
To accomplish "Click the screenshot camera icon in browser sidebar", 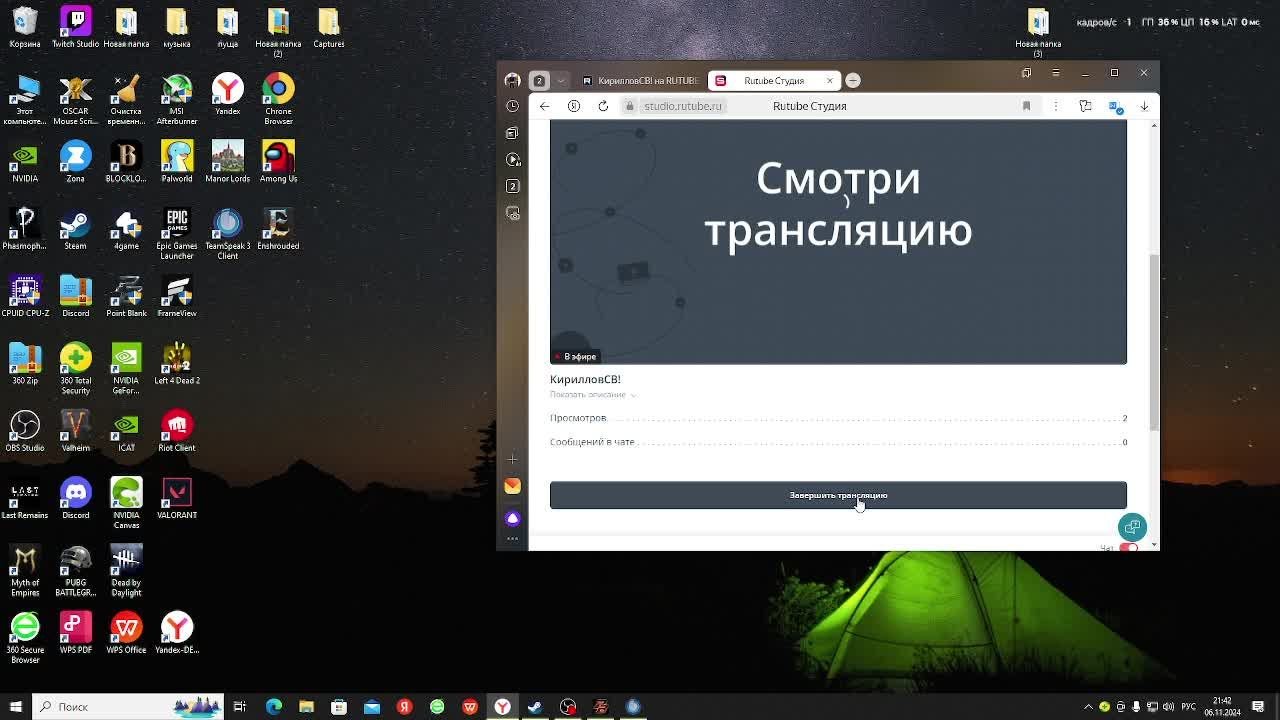I will (x=513, y=213).
